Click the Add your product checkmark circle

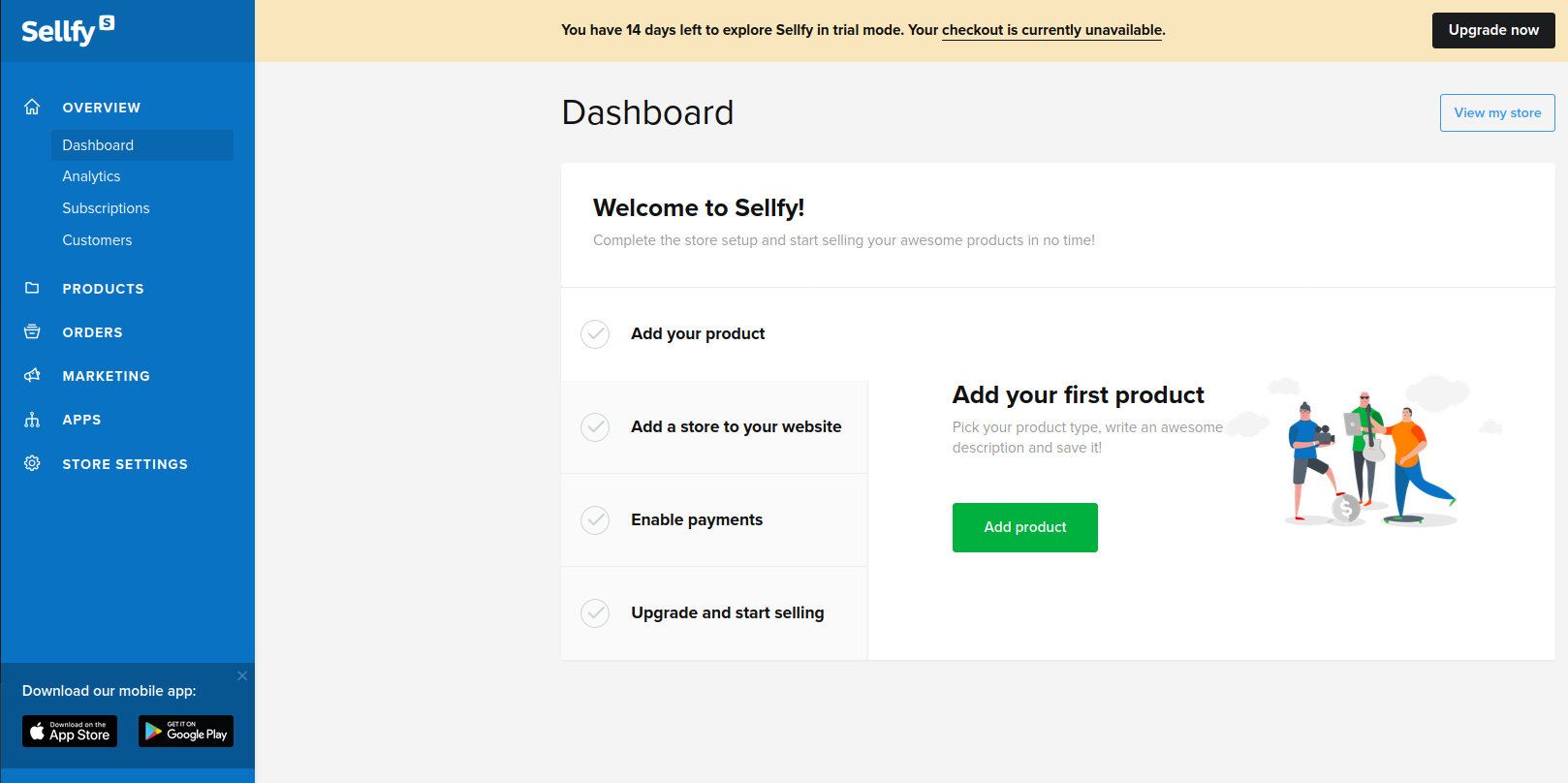[x=595, y=334]
